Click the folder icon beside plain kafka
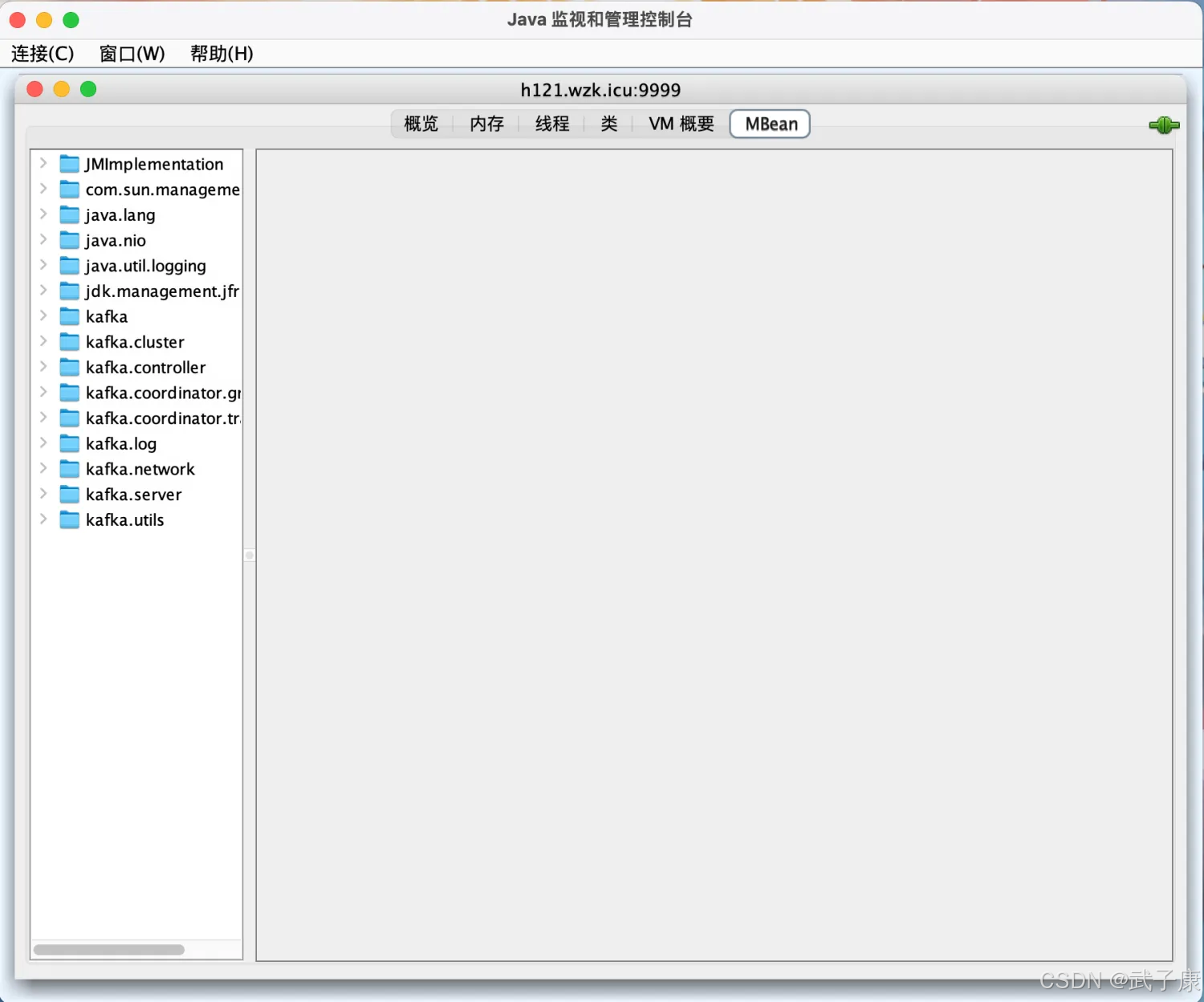 click(70, 316)
